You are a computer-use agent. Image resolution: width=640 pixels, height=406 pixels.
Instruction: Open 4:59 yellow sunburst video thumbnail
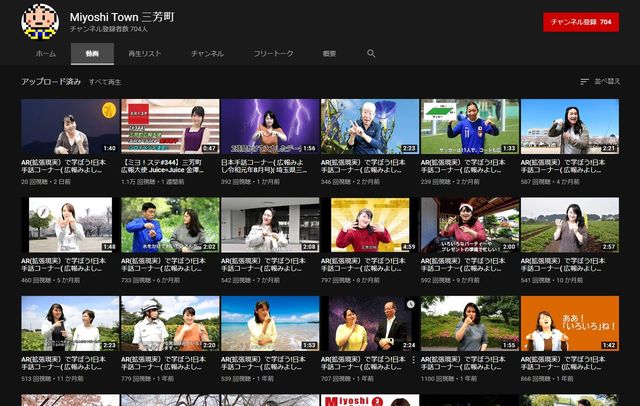370,225
